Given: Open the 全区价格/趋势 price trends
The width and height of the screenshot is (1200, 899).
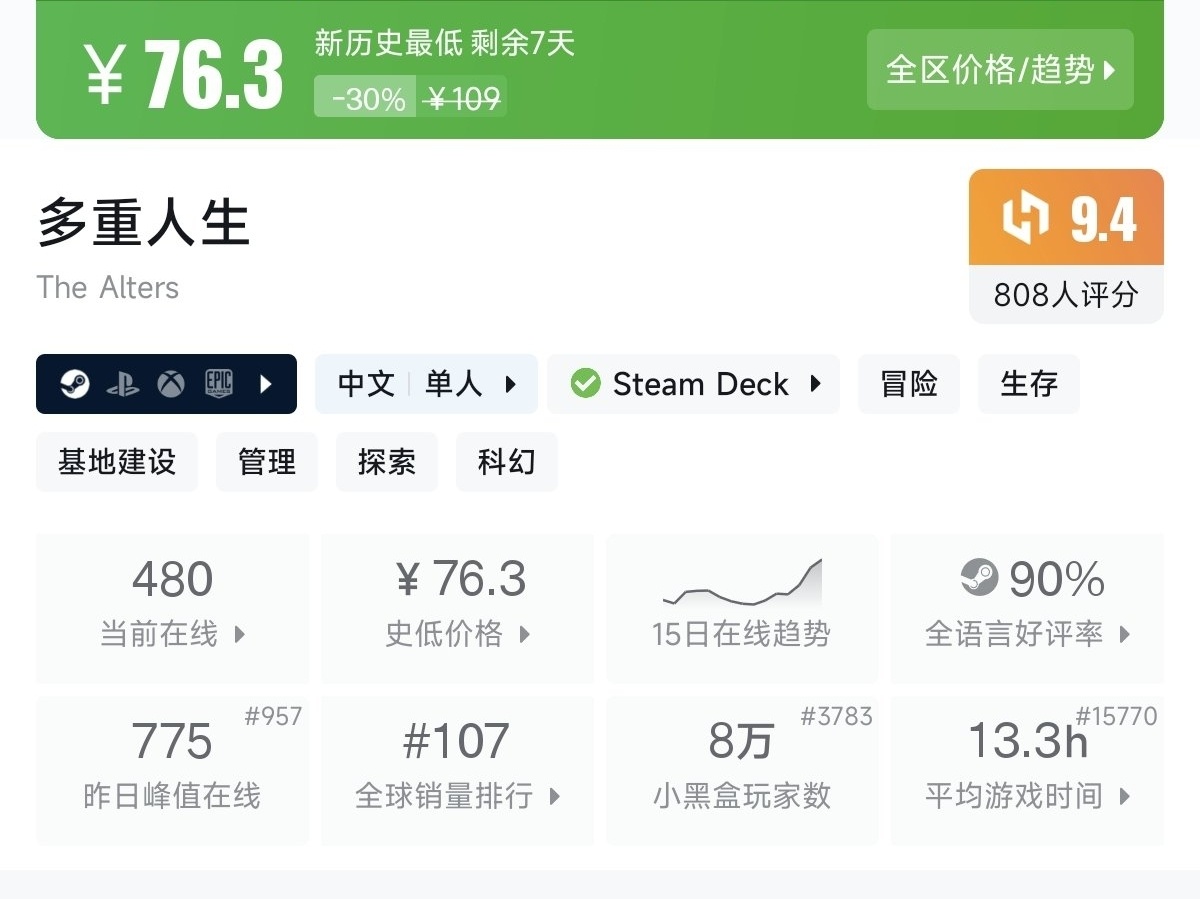Looking at the screenshot, I should tap(1000, 70).
